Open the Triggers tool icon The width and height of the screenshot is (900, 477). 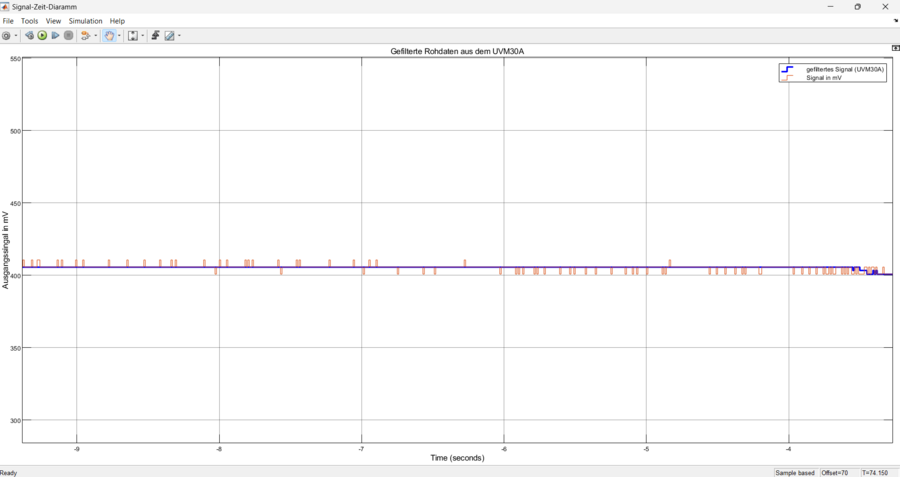point(155,36)
